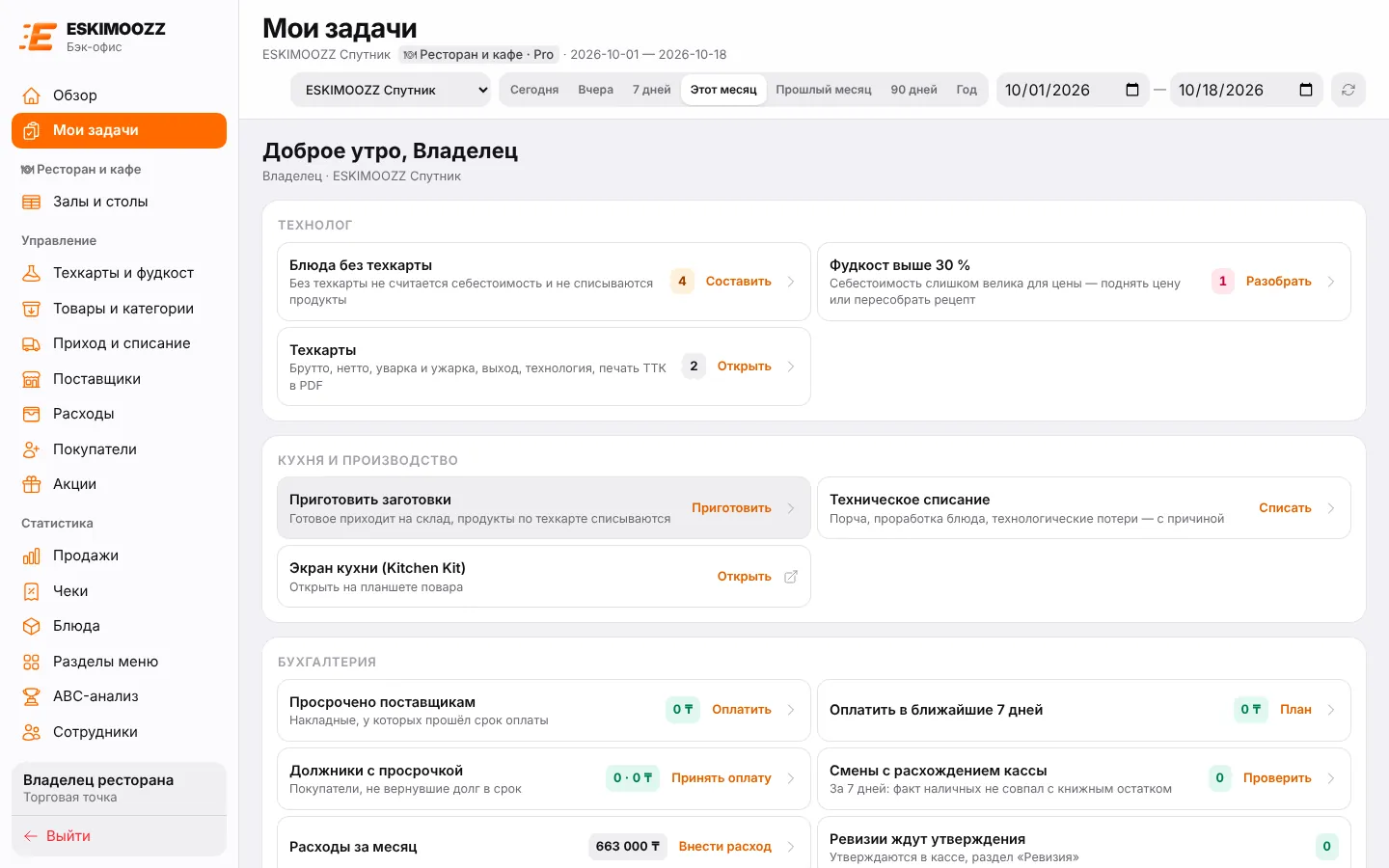Switch to the Вчера period tab
This screenshot has width=1389, height=868.
pyautogui.click(x=596, y=90)
